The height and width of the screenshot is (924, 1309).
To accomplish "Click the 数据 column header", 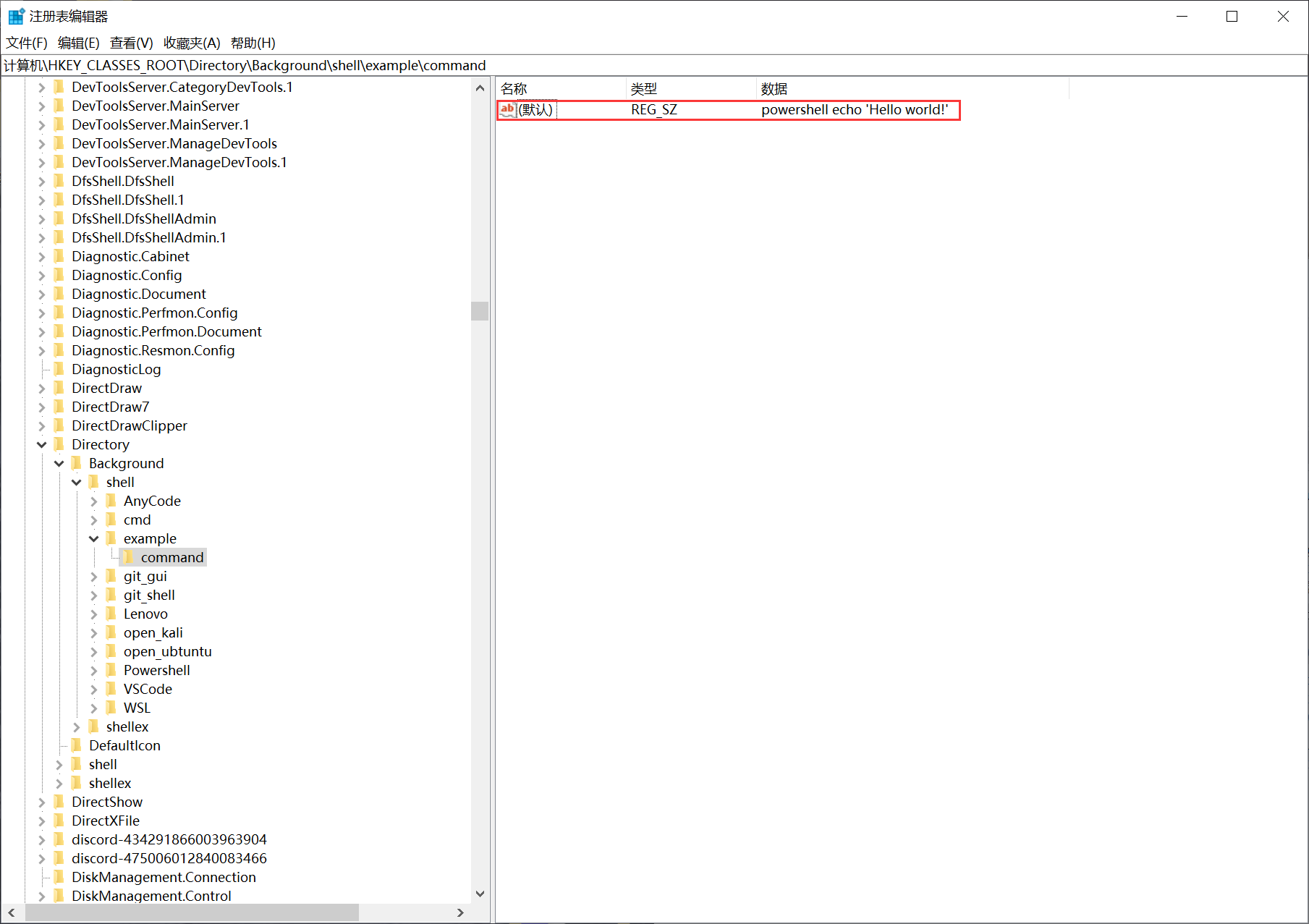I will [774, 89].
